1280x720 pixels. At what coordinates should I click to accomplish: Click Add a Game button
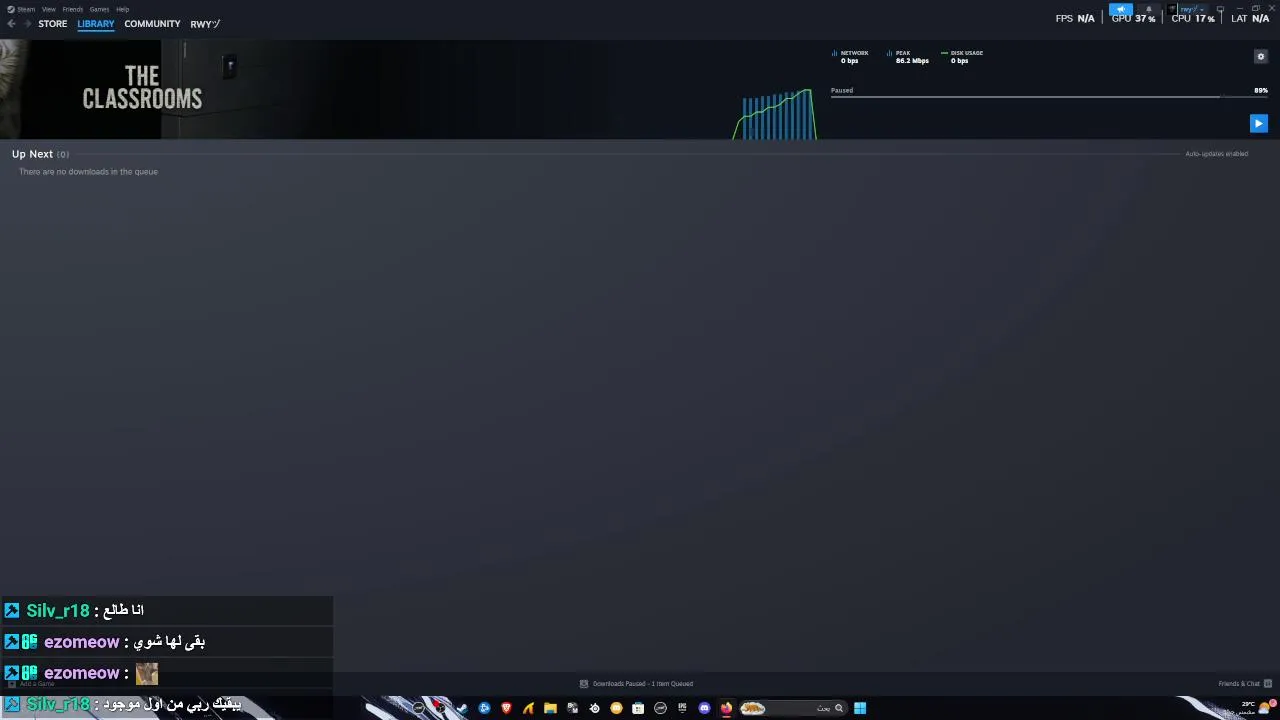point(31,684)
